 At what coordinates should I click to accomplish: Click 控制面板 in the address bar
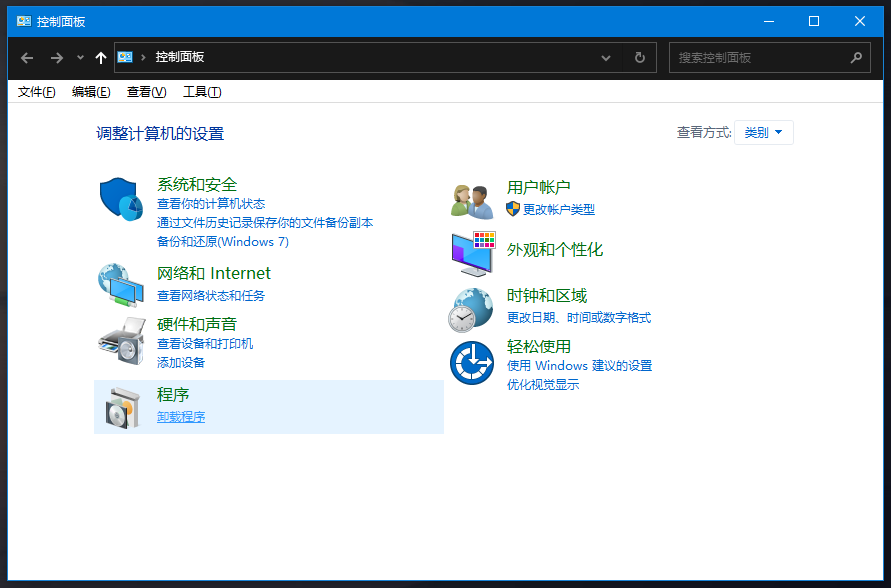[180, 57]
